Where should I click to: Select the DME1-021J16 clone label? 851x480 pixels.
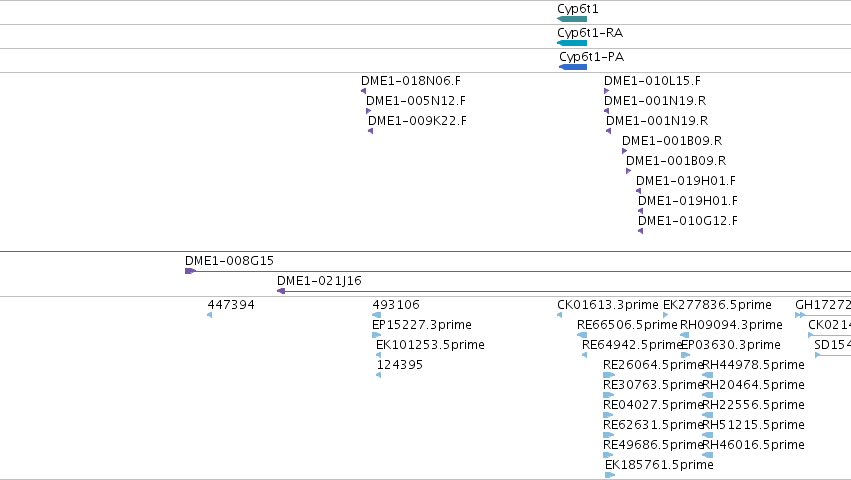[x=319, y=281]
